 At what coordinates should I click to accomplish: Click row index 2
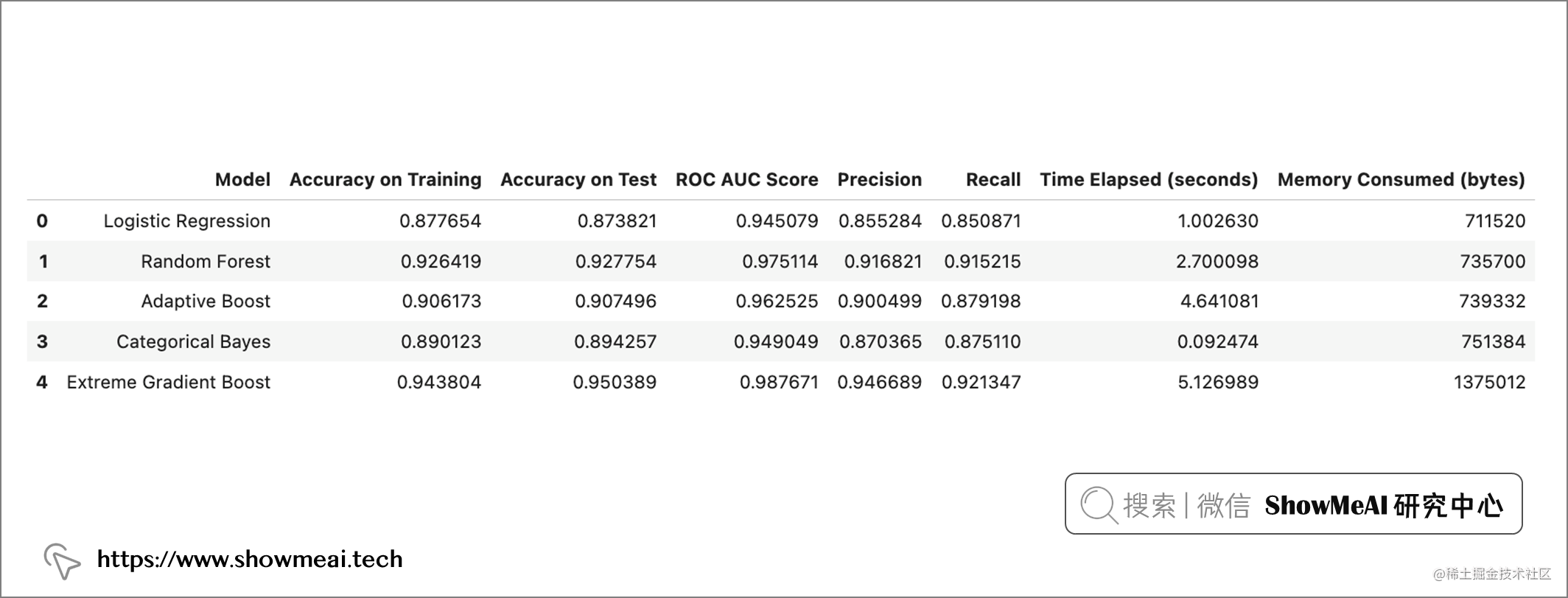click(42, 301)
